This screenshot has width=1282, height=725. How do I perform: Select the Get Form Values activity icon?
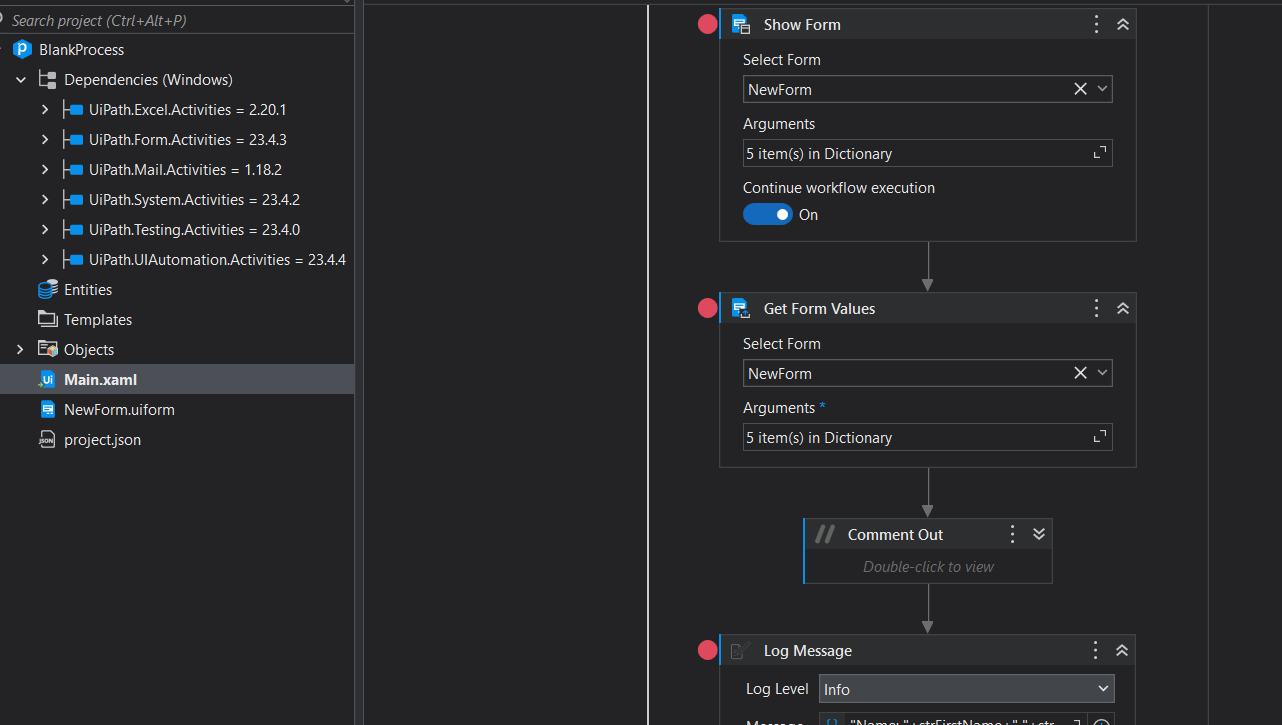tap(740, 309)
